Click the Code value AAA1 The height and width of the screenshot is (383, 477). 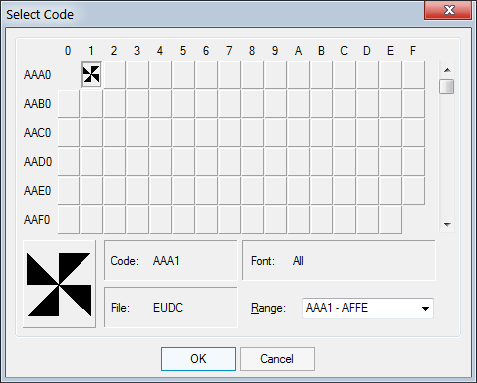point(166,261)
